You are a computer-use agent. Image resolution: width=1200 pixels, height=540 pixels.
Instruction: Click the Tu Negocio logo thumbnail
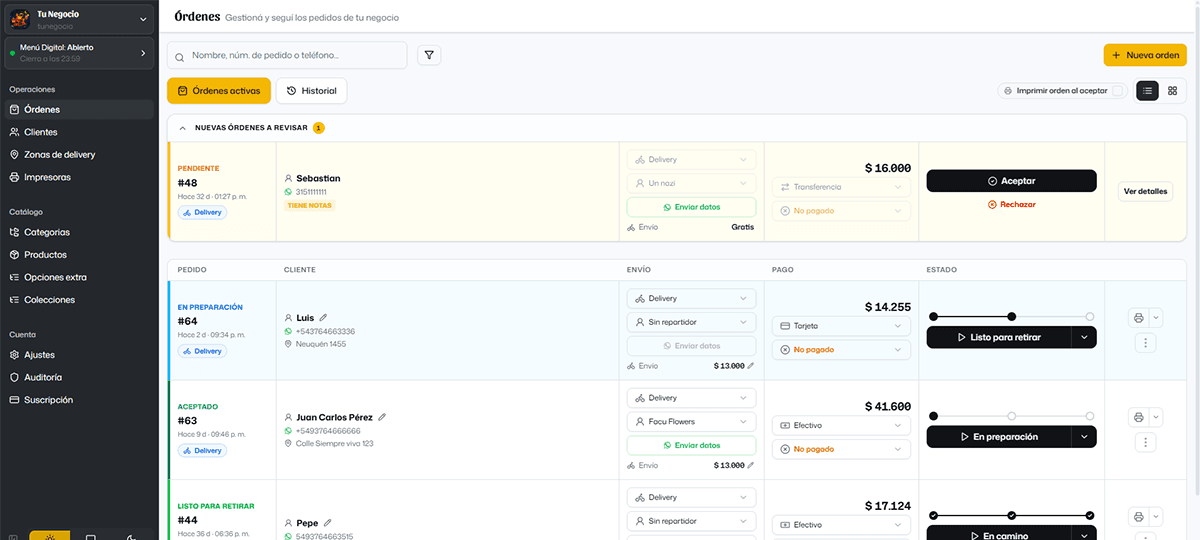[20, 19]
